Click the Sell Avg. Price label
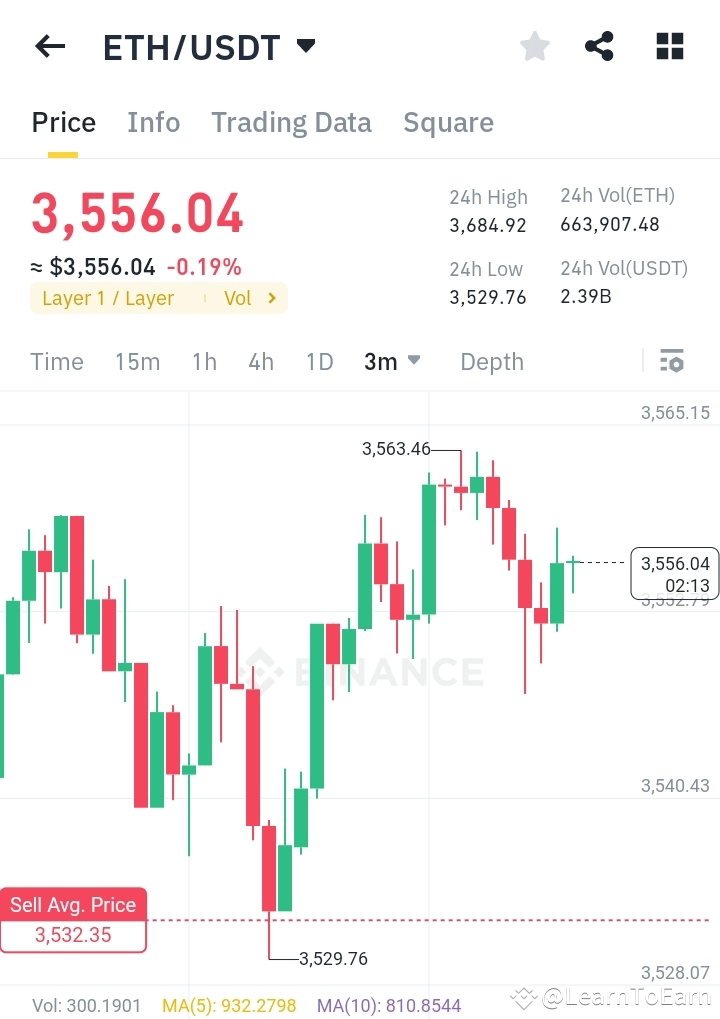The width and height of the screenshot is (720, 1019). 73,905
